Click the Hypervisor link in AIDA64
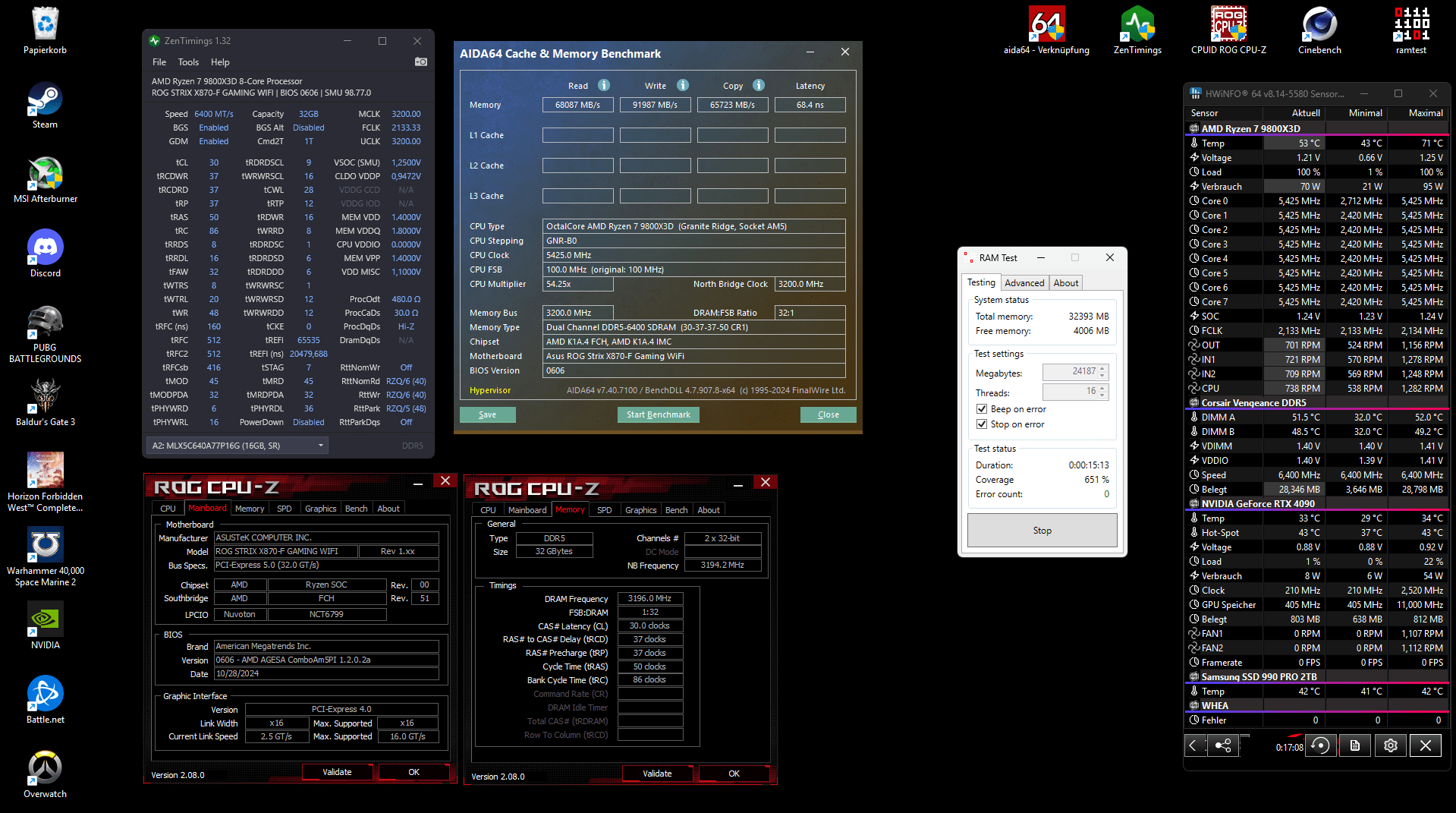The image size is (1456, 813). click(x=490, y=390)
